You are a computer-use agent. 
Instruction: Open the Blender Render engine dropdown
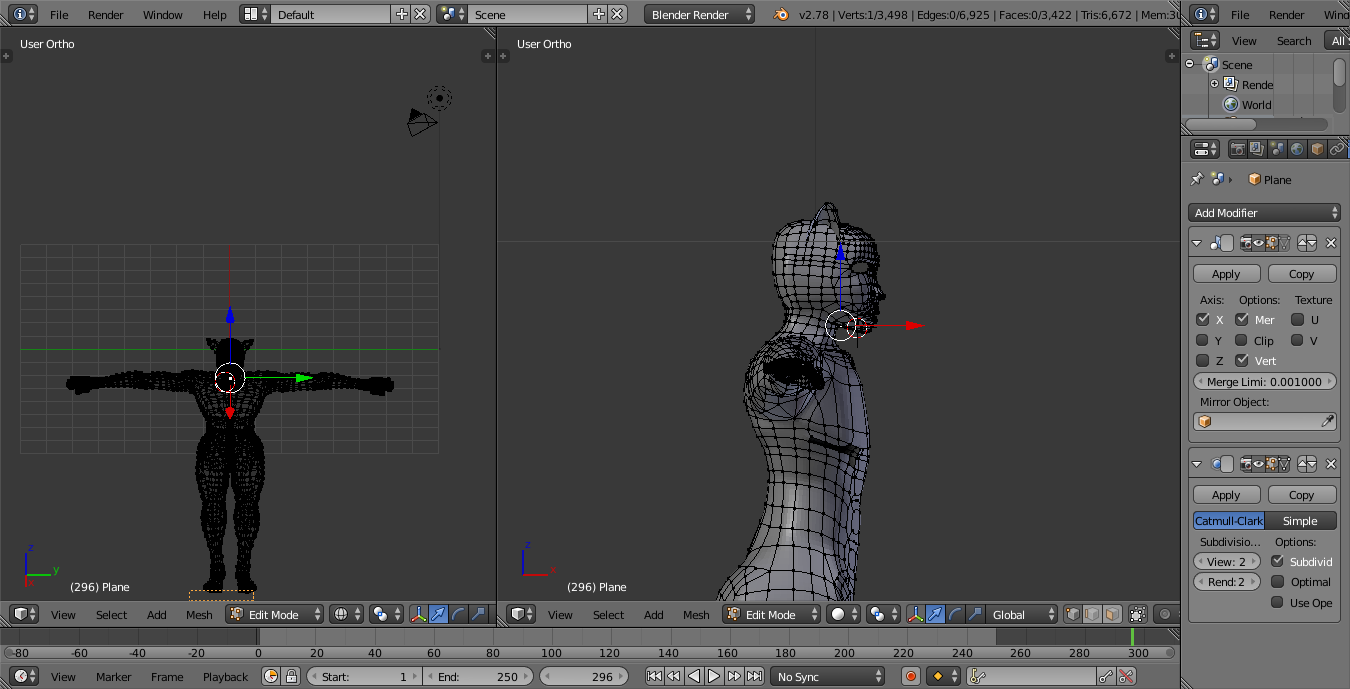pos(700,15)
